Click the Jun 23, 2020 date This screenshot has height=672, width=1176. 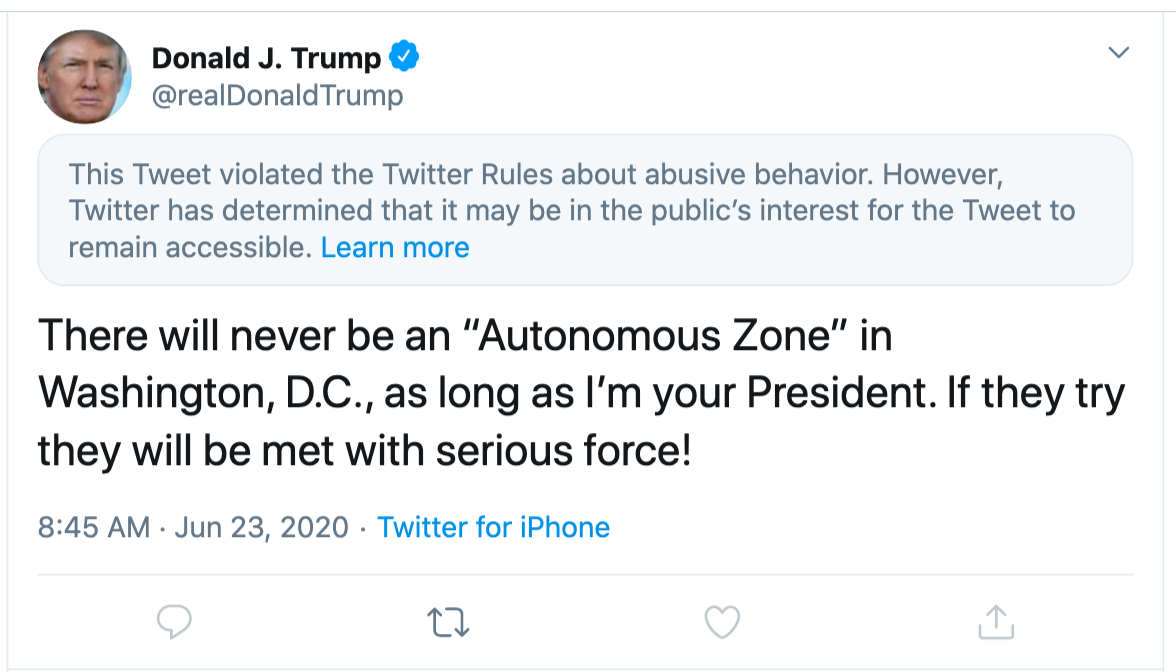(x=261, y=527)
